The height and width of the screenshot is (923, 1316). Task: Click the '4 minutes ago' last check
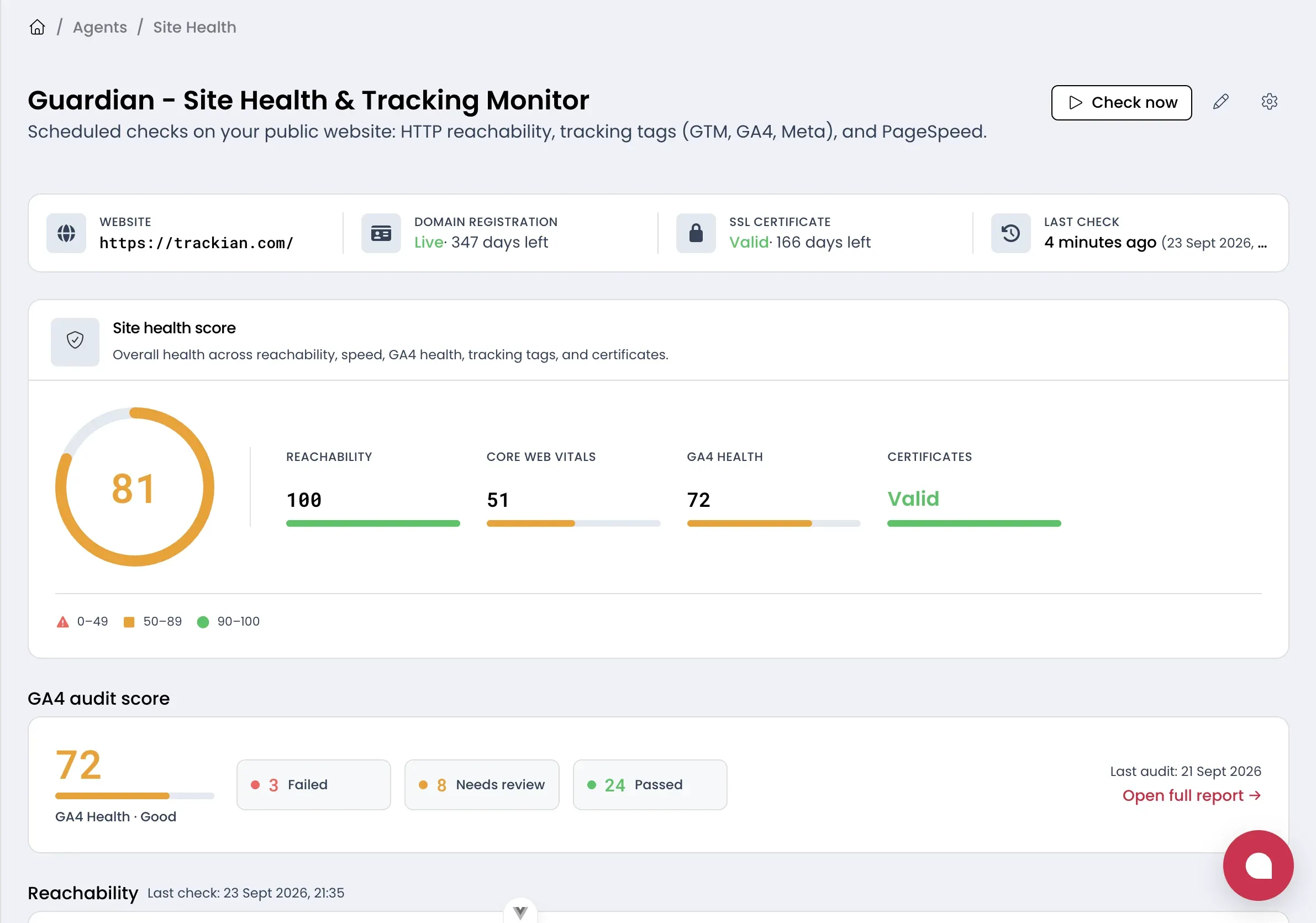tap(1100, 243)
